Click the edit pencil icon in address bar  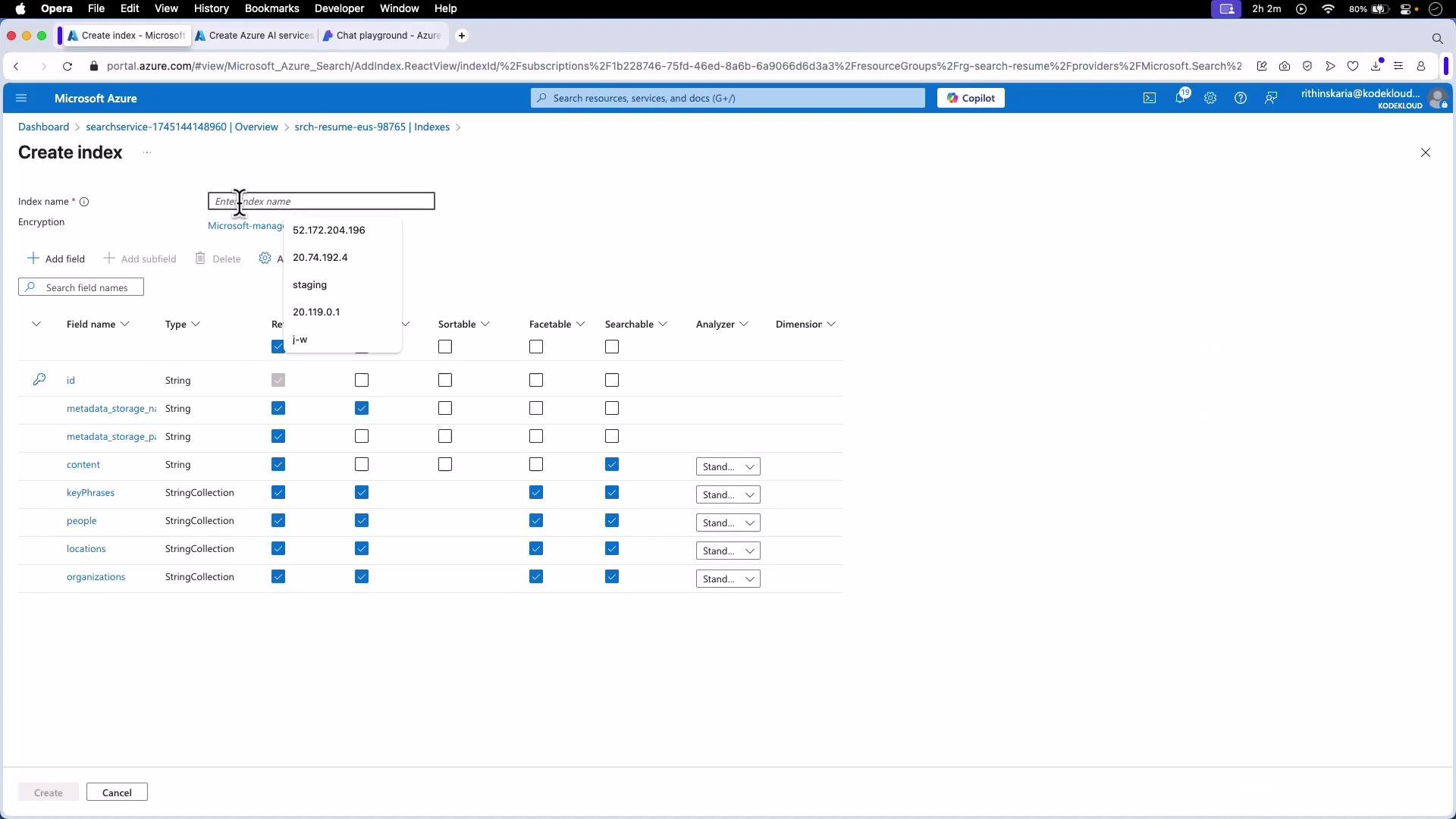[1262, 66]
